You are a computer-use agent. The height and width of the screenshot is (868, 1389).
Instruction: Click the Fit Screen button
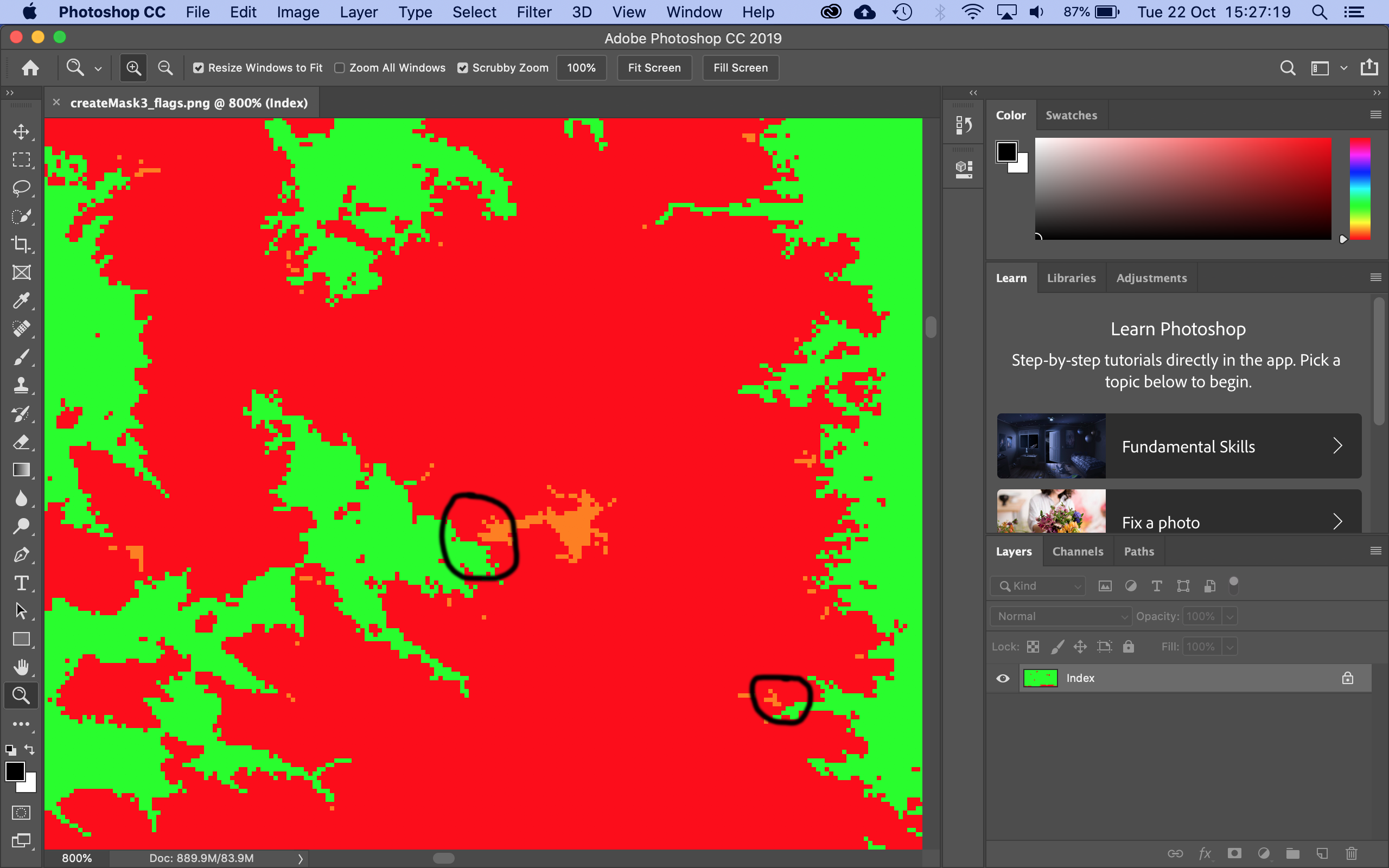pos(654,67)
